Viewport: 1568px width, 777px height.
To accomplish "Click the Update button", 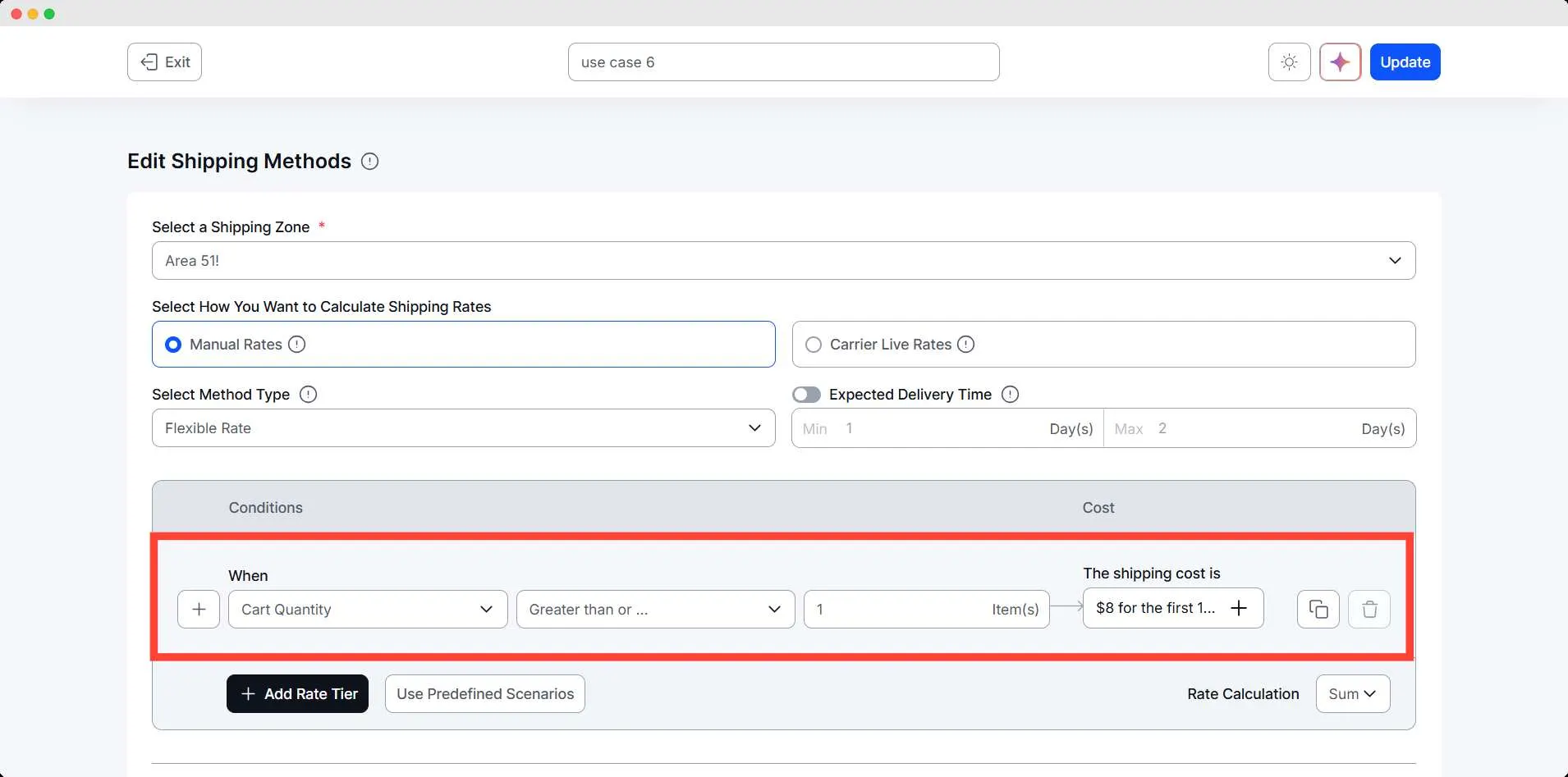I will pyautogui.click(x=1405, y=62).
